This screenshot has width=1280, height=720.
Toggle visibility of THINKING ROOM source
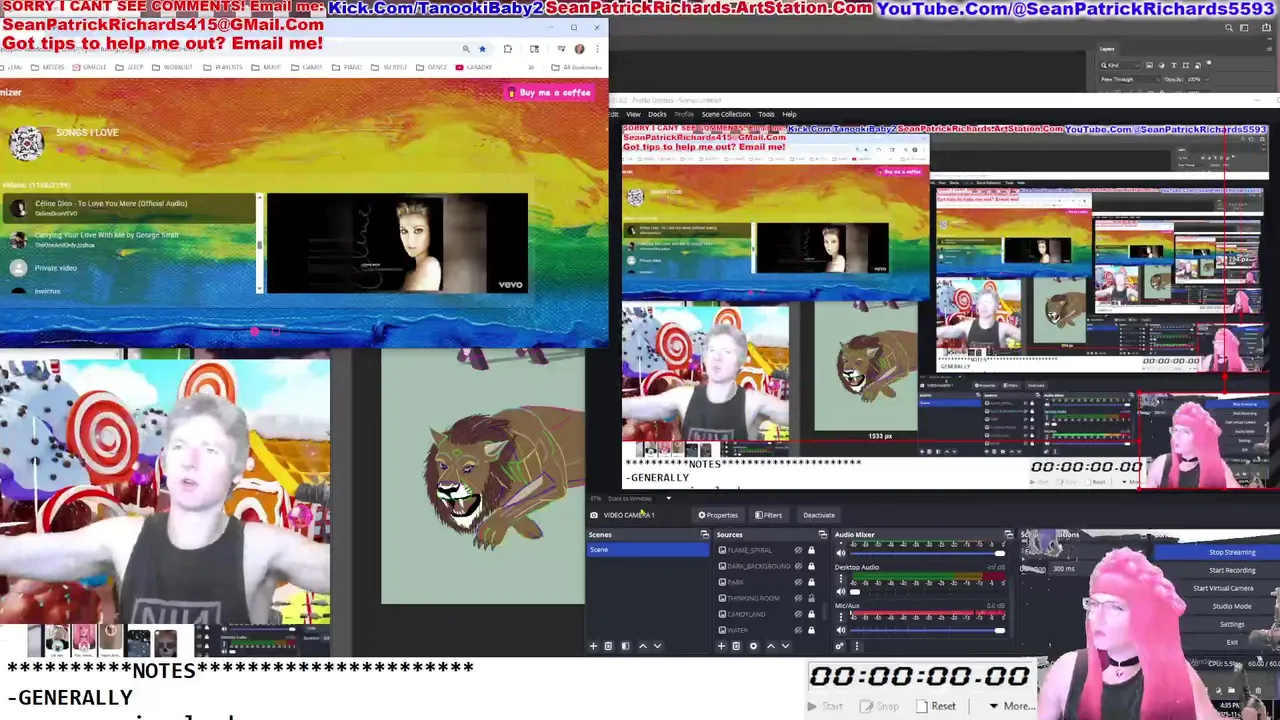tap(798, 598)
